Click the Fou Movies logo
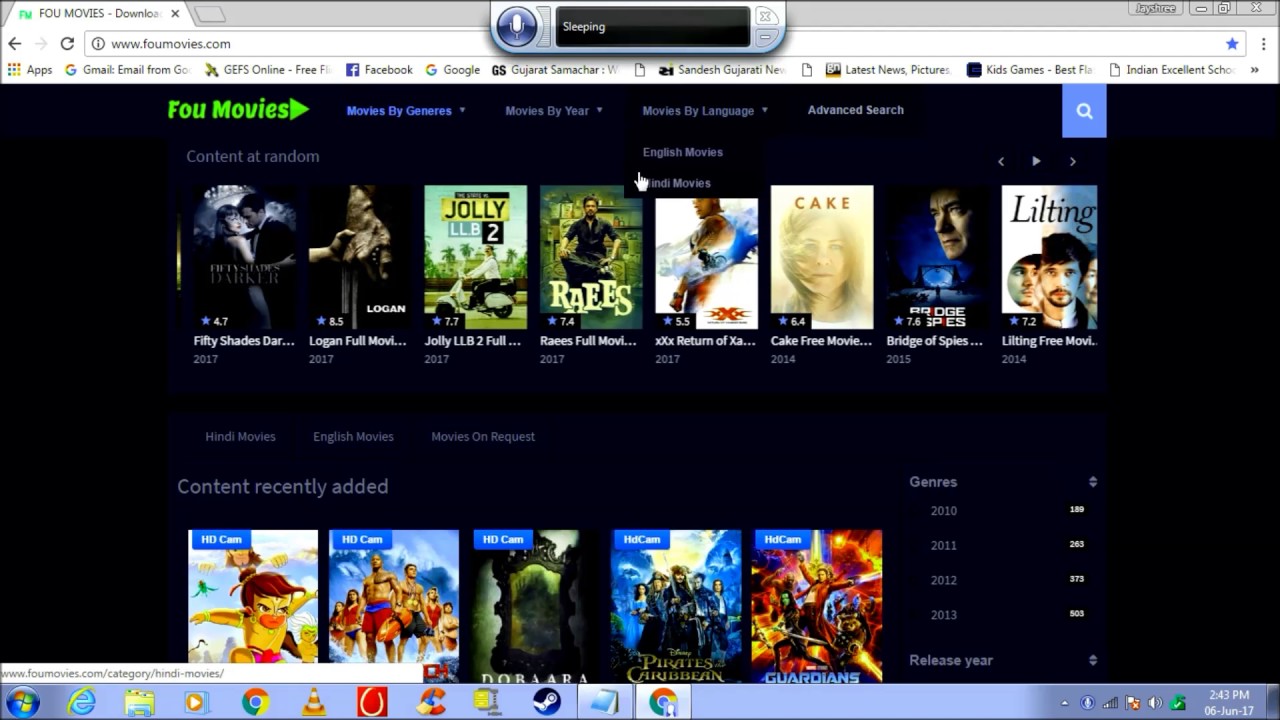The height and width of the screenshot is (720, 1280). 239,110
